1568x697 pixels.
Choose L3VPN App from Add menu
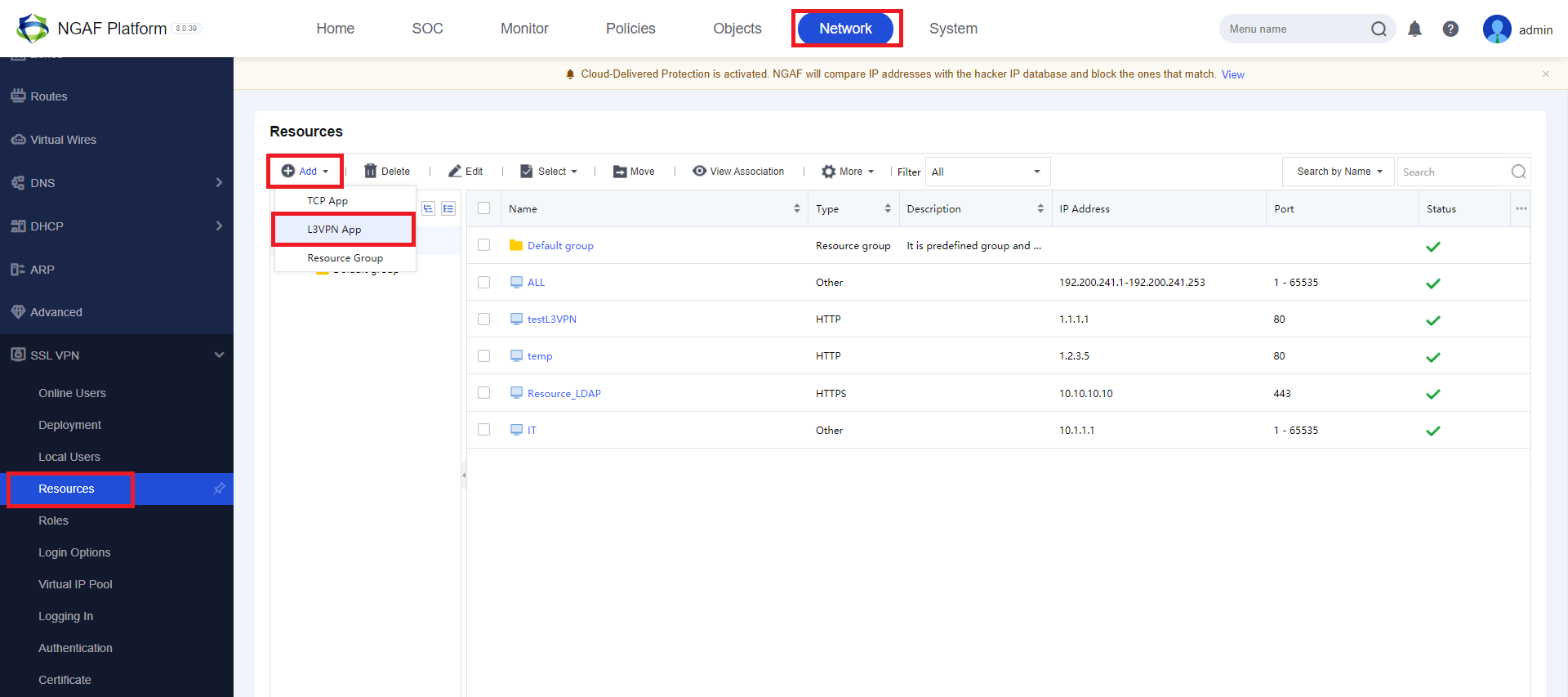[x=345, y=230]
